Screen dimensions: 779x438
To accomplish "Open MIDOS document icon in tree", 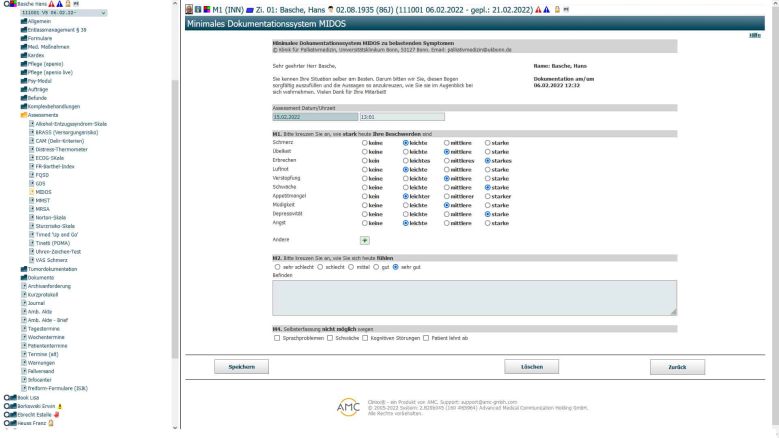I will [32, 191].
